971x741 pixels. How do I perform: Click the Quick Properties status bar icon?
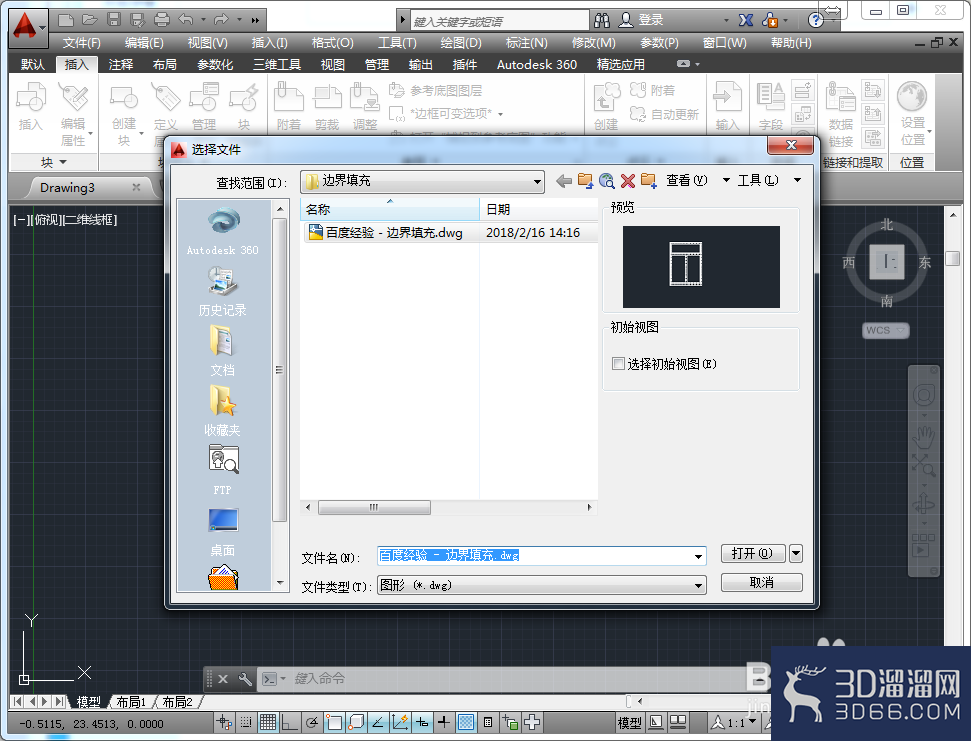tap(488, 722)
